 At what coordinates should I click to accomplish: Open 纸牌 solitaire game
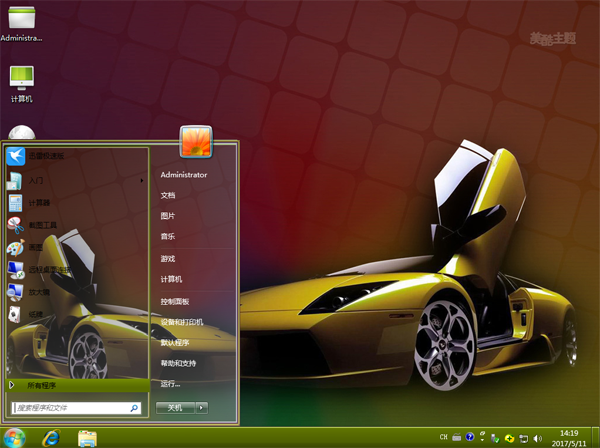click(x=36, y=314)
